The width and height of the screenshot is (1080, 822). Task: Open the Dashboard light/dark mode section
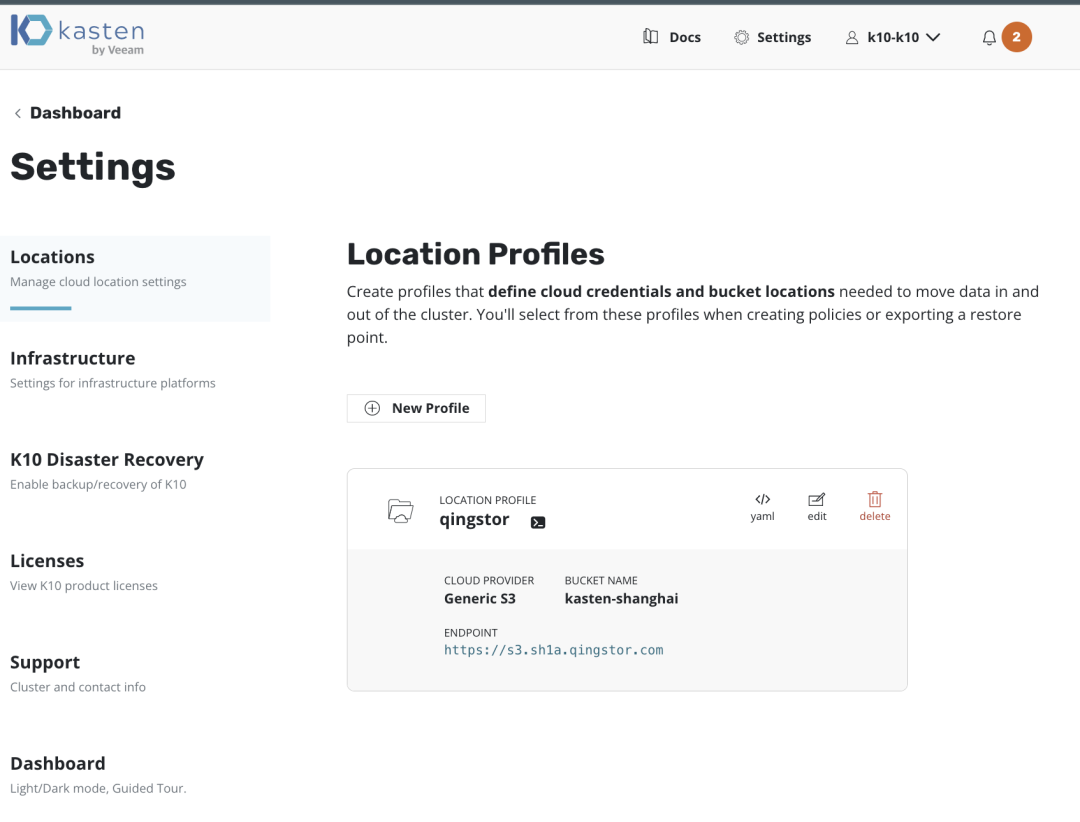pos(98,775)
